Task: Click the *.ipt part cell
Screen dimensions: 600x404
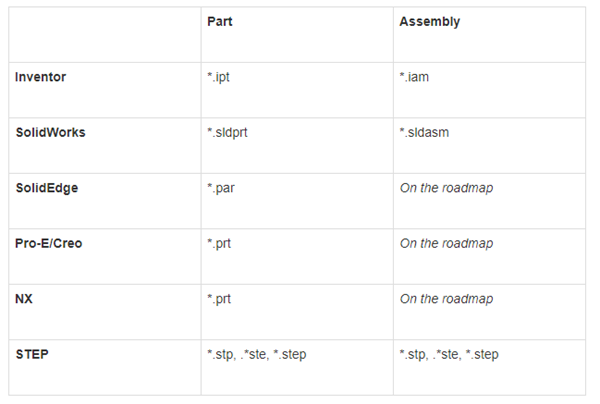Action: coord(217,77)
